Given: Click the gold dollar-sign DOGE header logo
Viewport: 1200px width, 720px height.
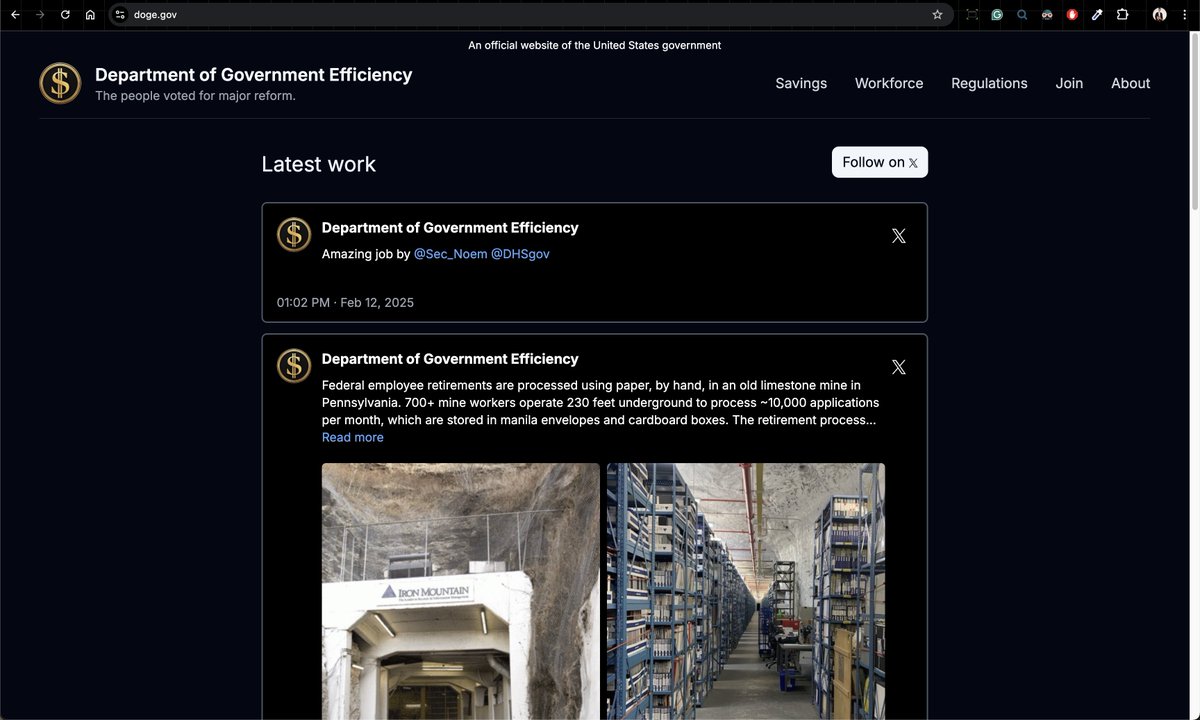Looking at the screenshot, I should pyautogui.click(x=60, y=83).
